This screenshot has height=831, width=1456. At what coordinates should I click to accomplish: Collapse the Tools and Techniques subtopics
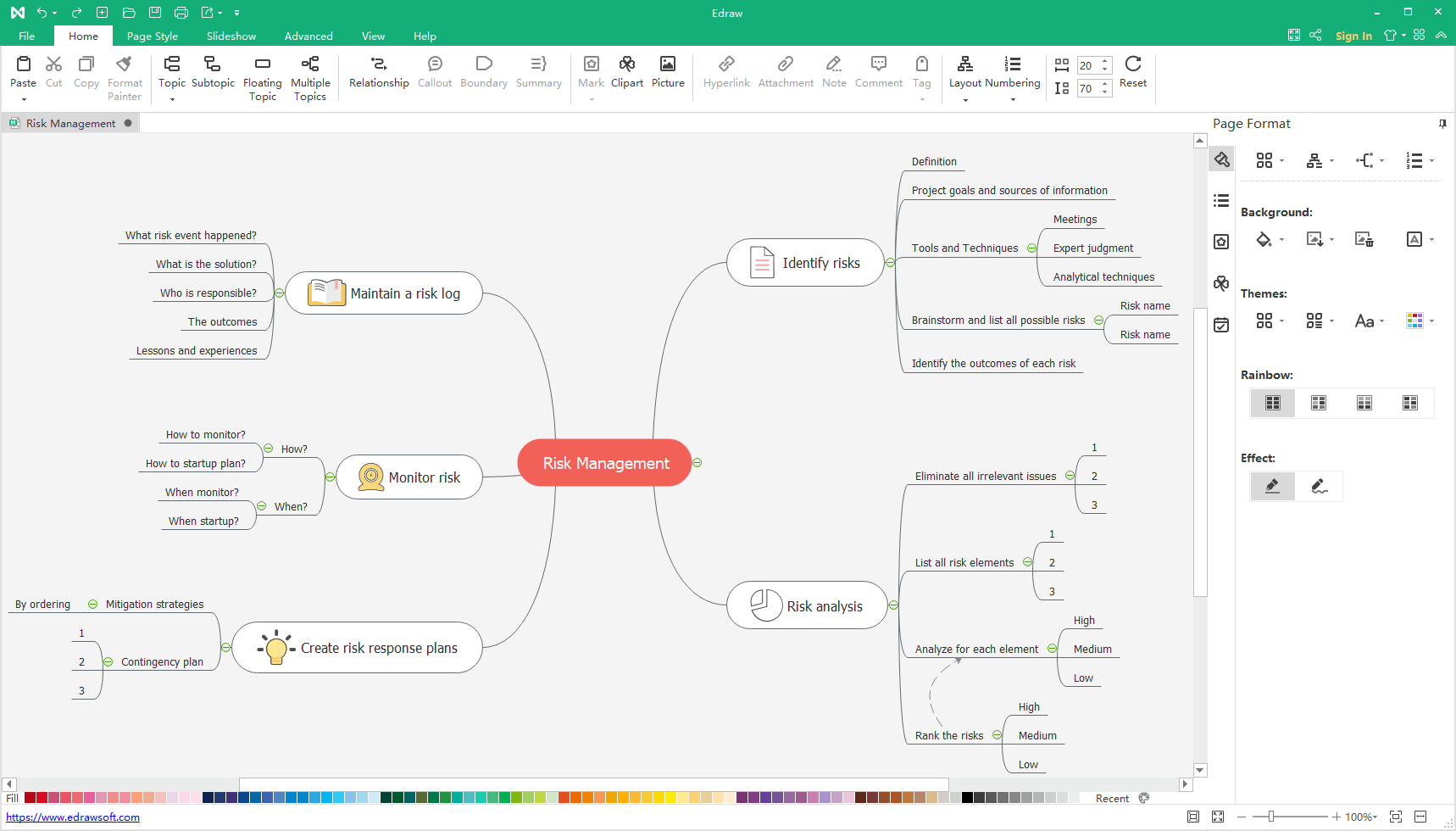[x=1031, y=248]
